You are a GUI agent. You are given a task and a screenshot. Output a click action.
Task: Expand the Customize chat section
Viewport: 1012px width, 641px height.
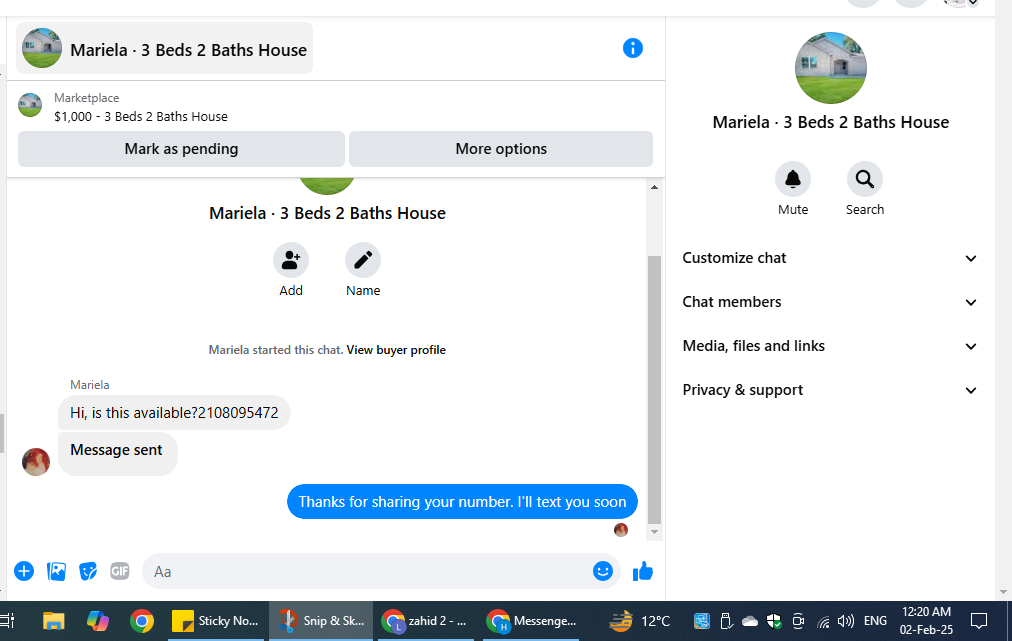click(829, 258)
